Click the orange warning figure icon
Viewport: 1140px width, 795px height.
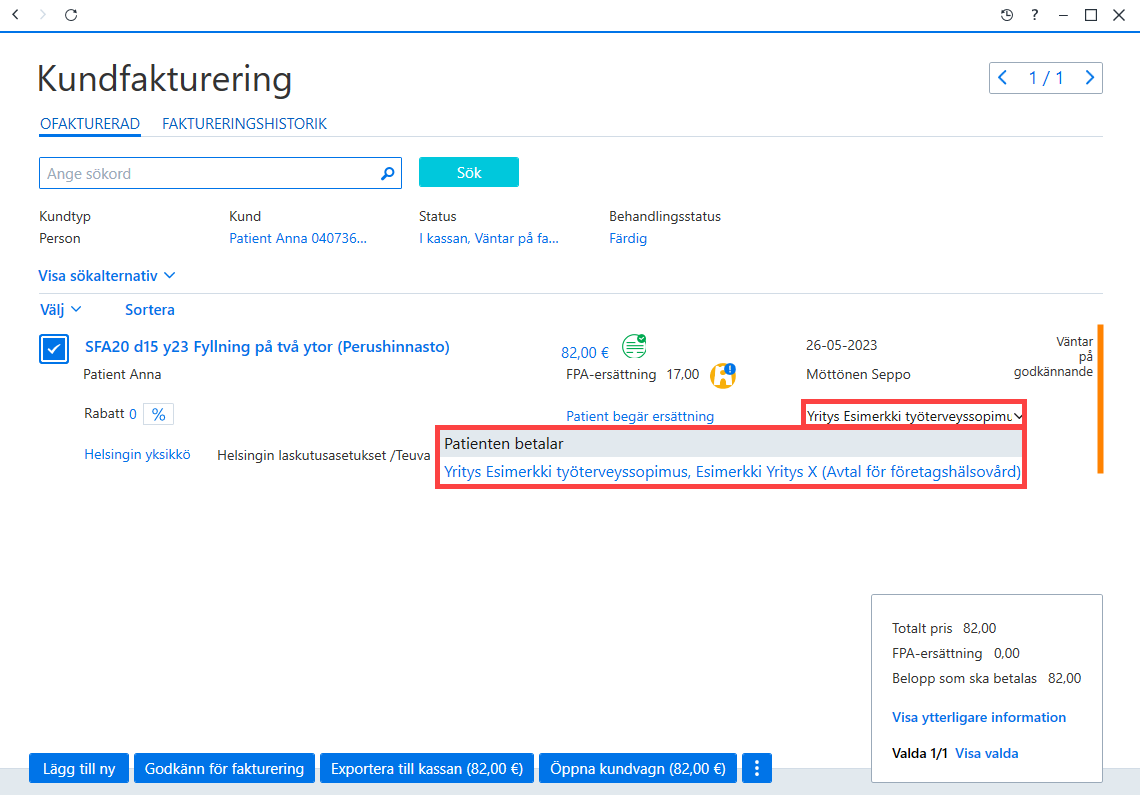723,375
